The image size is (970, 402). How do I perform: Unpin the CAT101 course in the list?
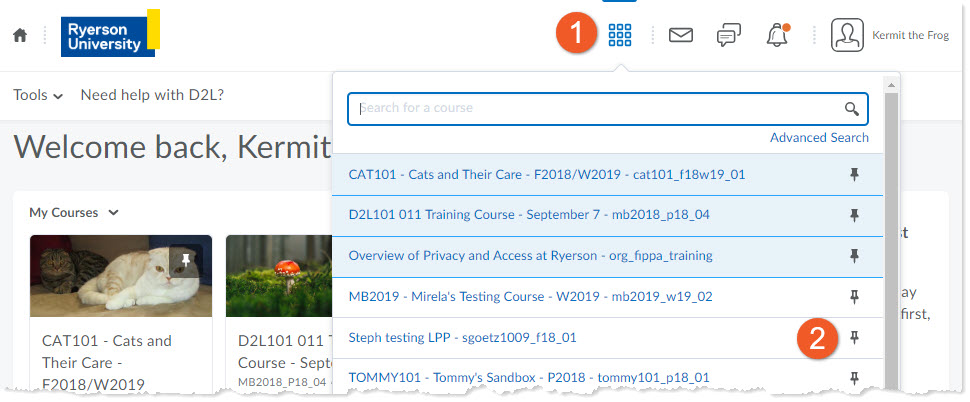tap(854, 174)
